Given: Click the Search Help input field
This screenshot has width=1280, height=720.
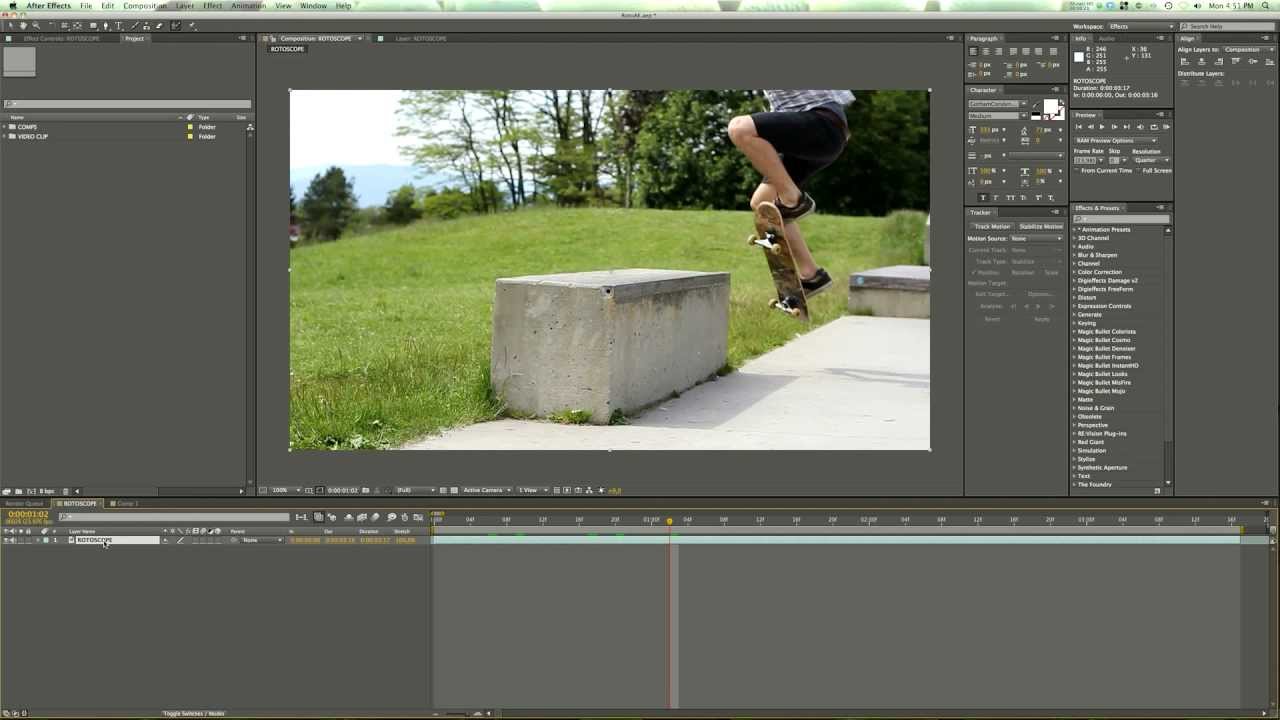Looking at the screenshot, I should pyautogui.click(x=1227, y=26).
